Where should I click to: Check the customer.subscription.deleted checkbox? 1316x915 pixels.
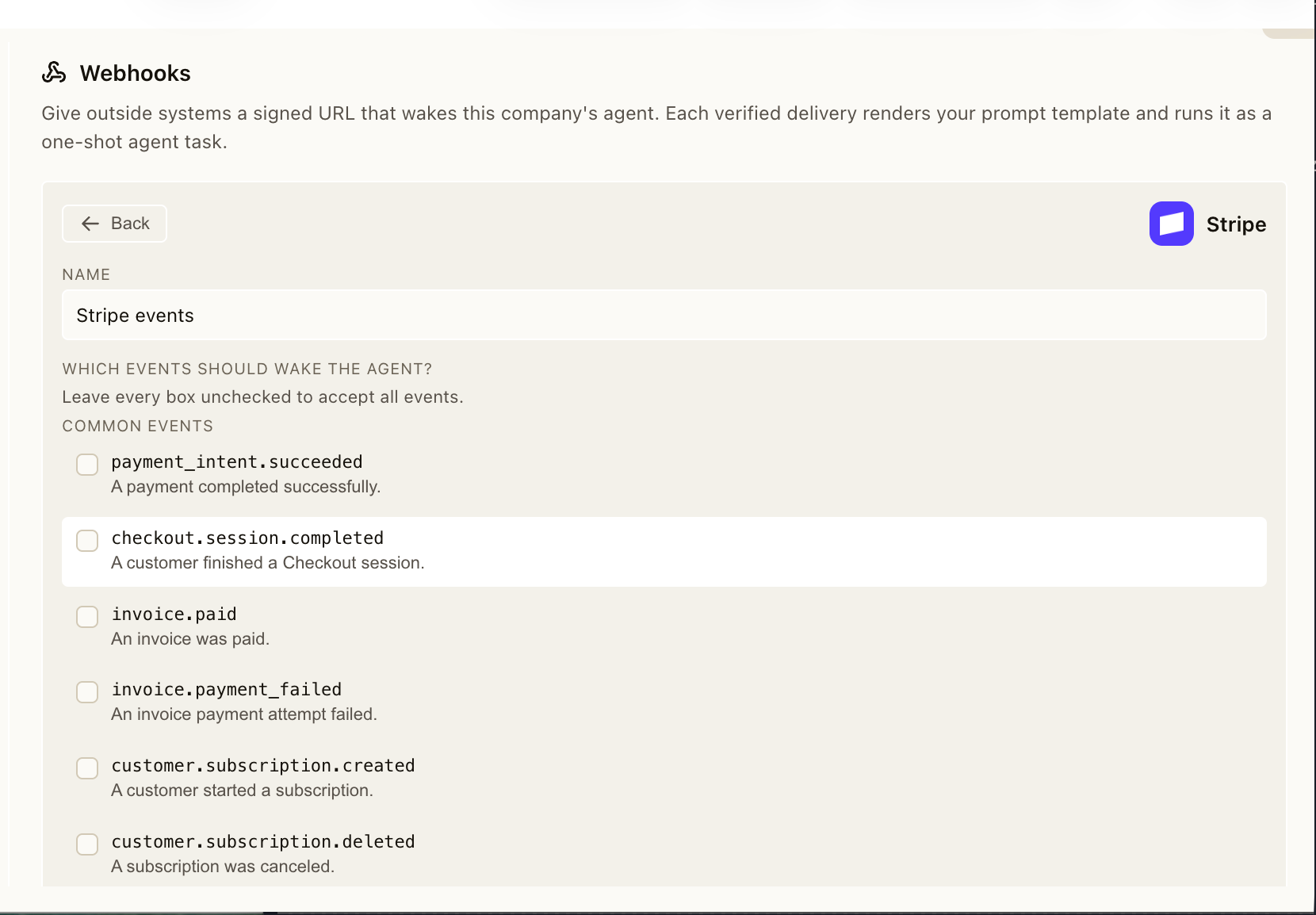(87, 844)
